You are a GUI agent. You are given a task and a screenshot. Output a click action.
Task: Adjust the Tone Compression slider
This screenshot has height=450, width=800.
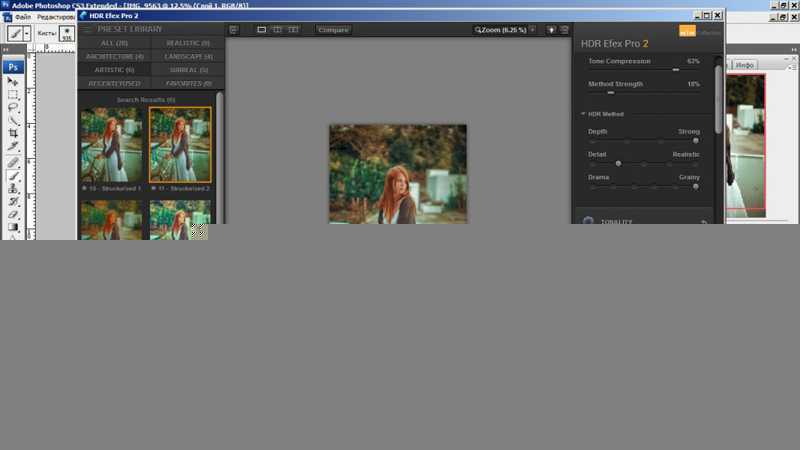click(676, 69)
